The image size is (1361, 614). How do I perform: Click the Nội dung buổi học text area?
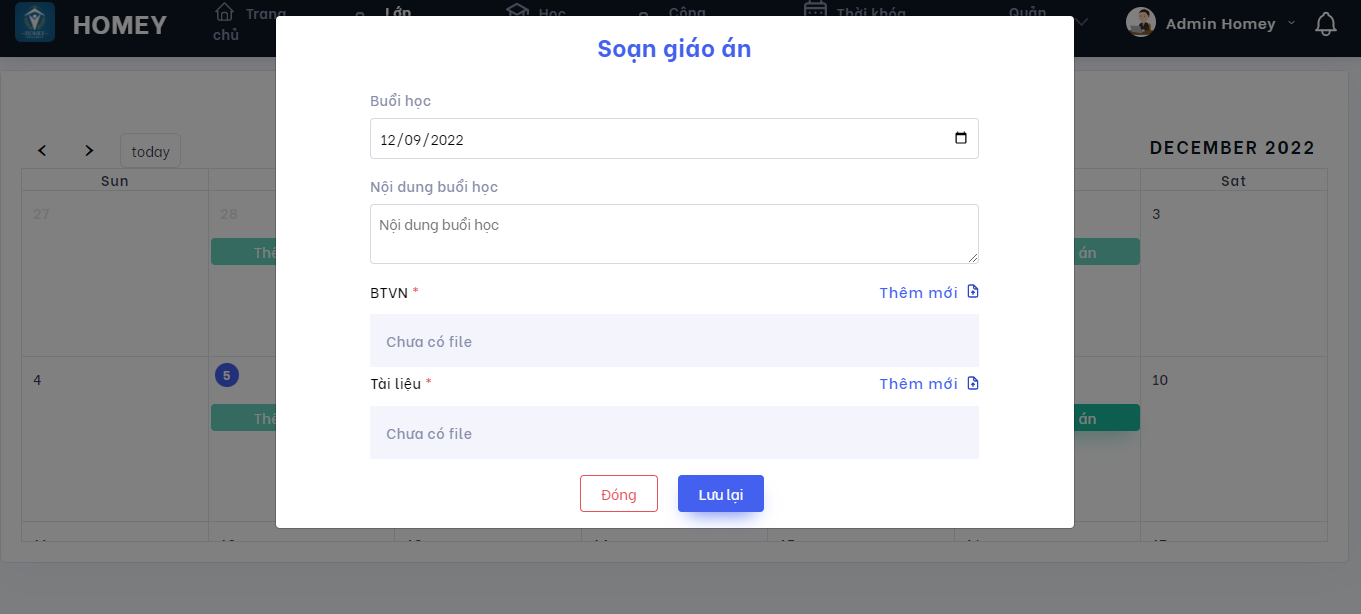[x=674, y=232]
